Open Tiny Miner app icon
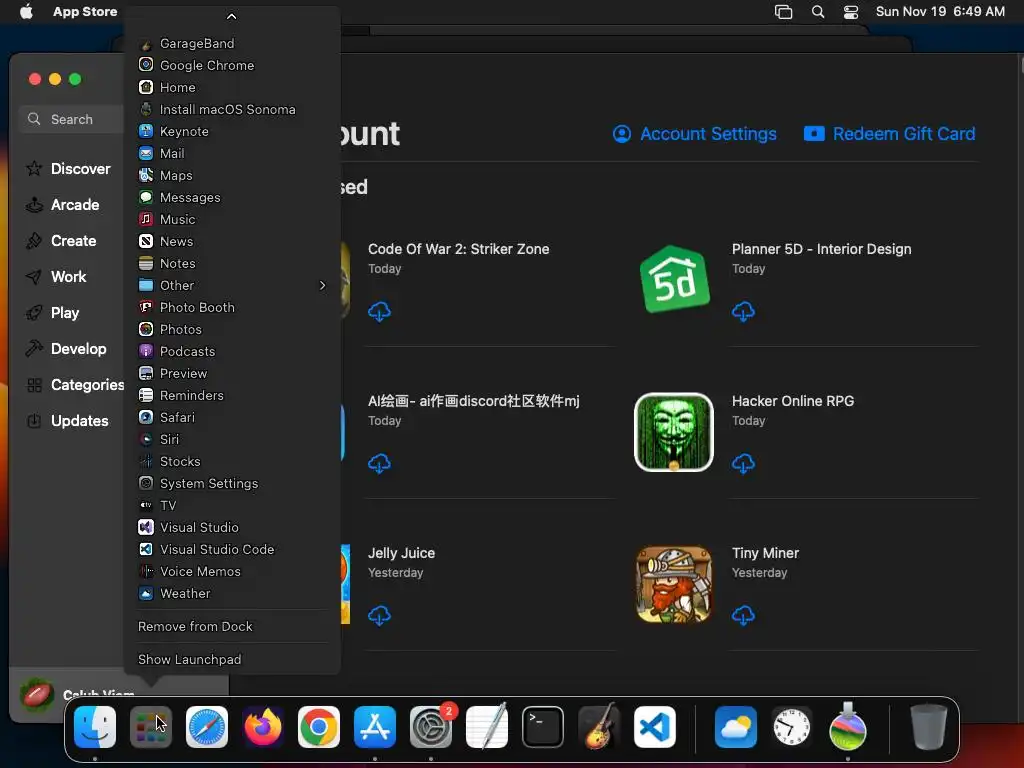The height and width of the screenshot is (768, 1024). (674, 584)
